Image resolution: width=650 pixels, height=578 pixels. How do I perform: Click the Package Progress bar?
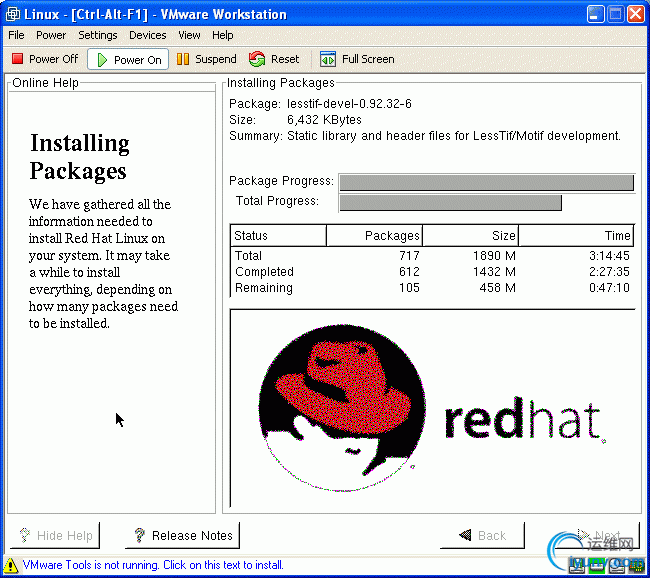click(487, 182)
